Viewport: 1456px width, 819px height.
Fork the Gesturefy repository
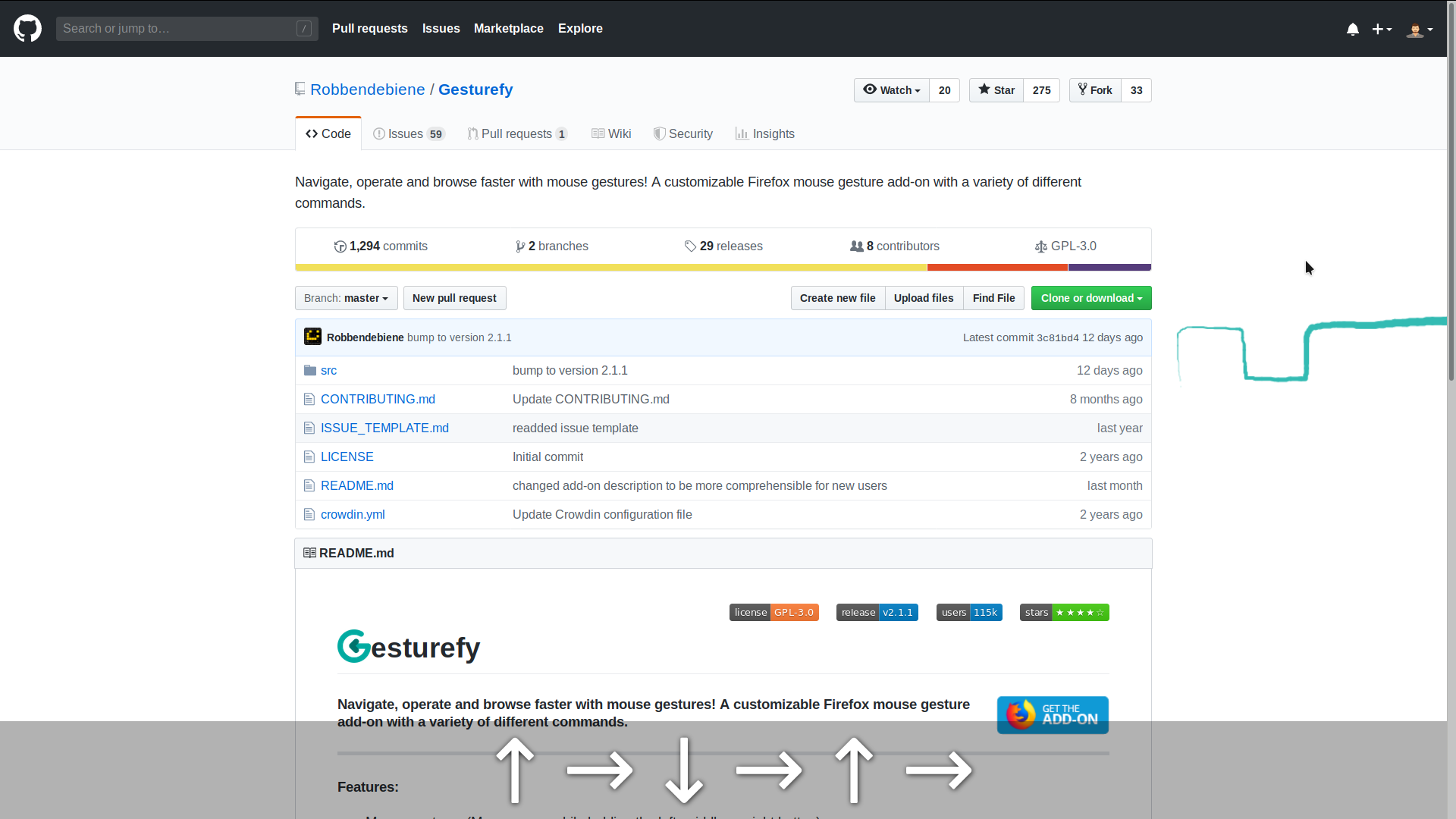[x=1095, y=90]
